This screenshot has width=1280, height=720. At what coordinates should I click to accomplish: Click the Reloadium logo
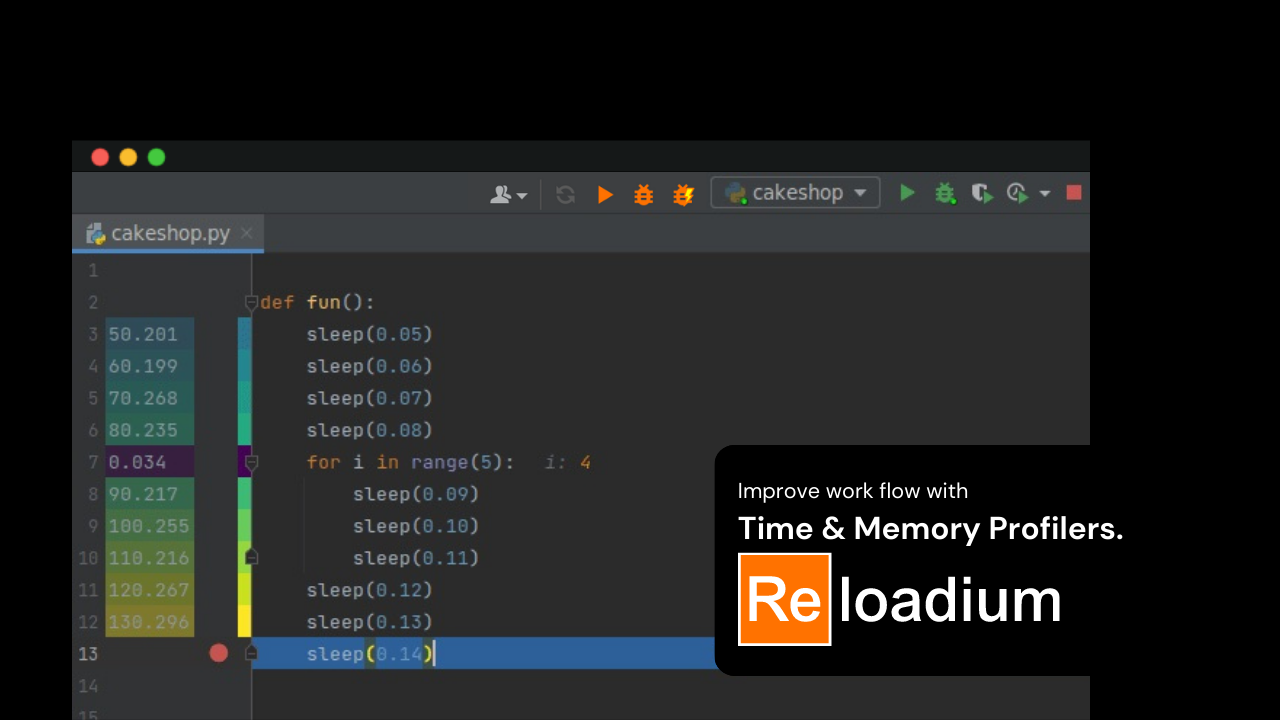click(x=900, y=599)
